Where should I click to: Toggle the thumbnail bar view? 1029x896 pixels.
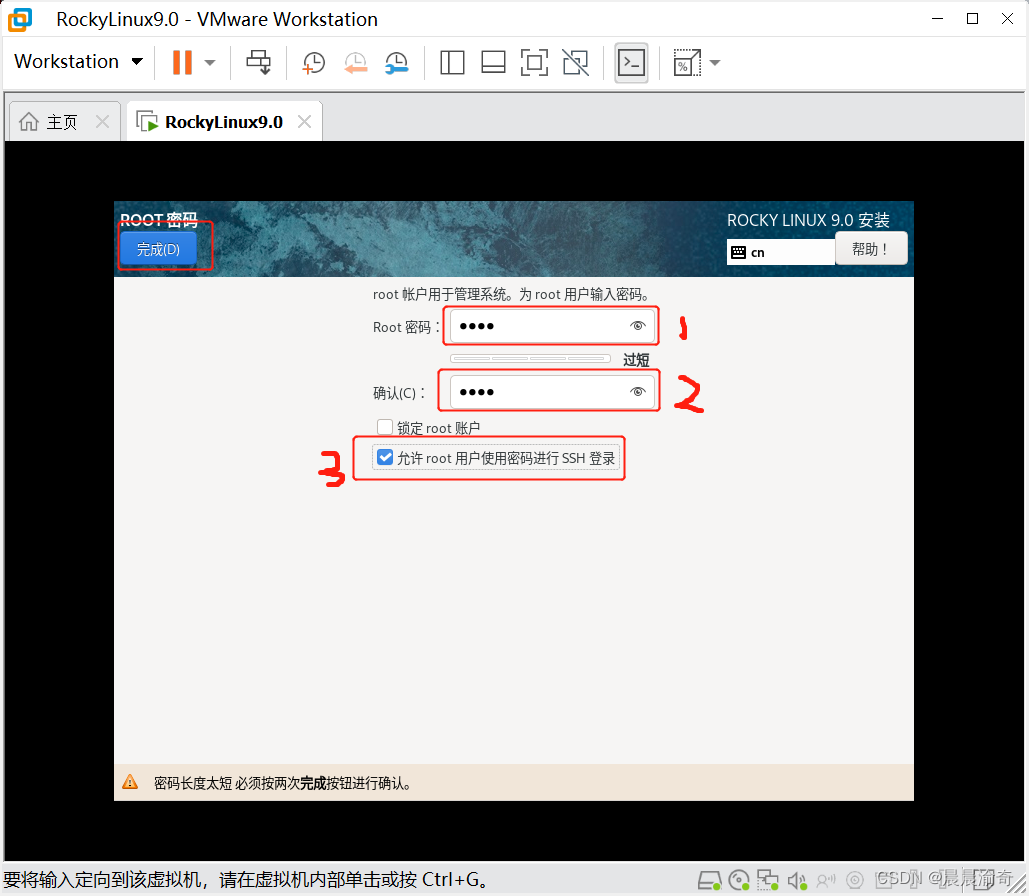(x=493, y=63)
